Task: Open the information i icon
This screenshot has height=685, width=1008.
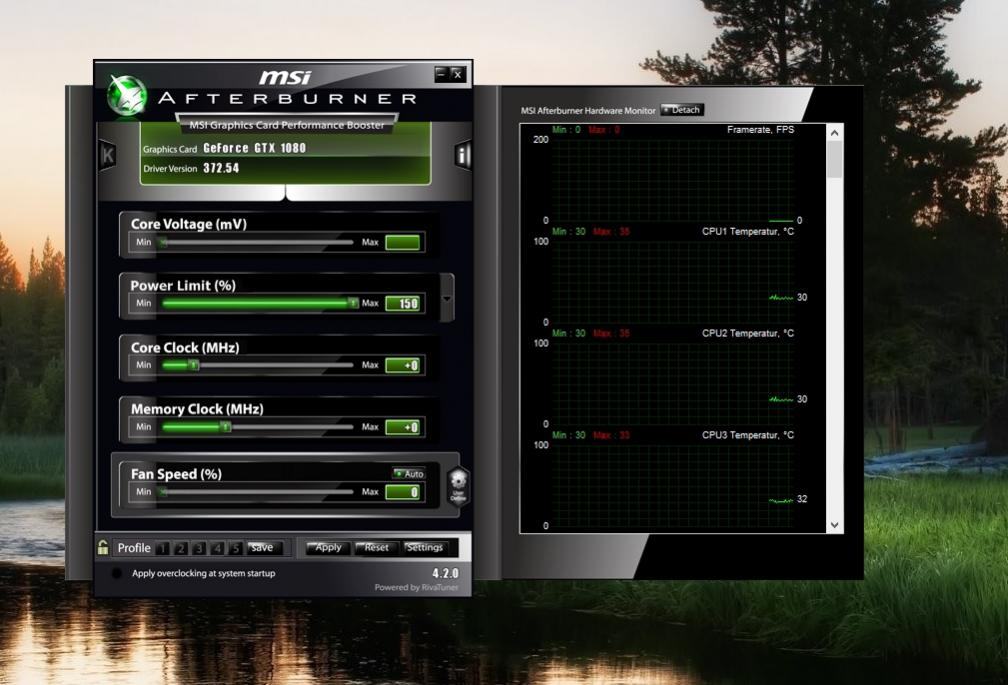Action: (463, 155)
